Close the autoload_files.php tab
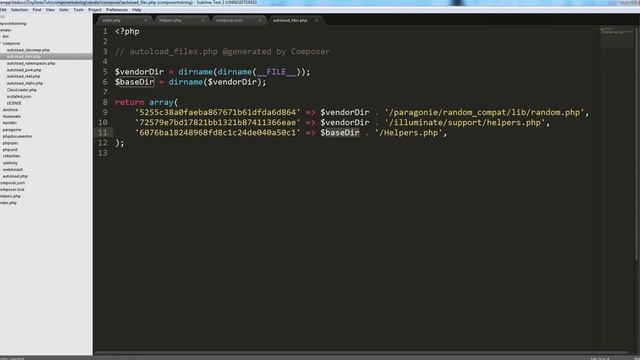The image size is (640, 360). 317,20
